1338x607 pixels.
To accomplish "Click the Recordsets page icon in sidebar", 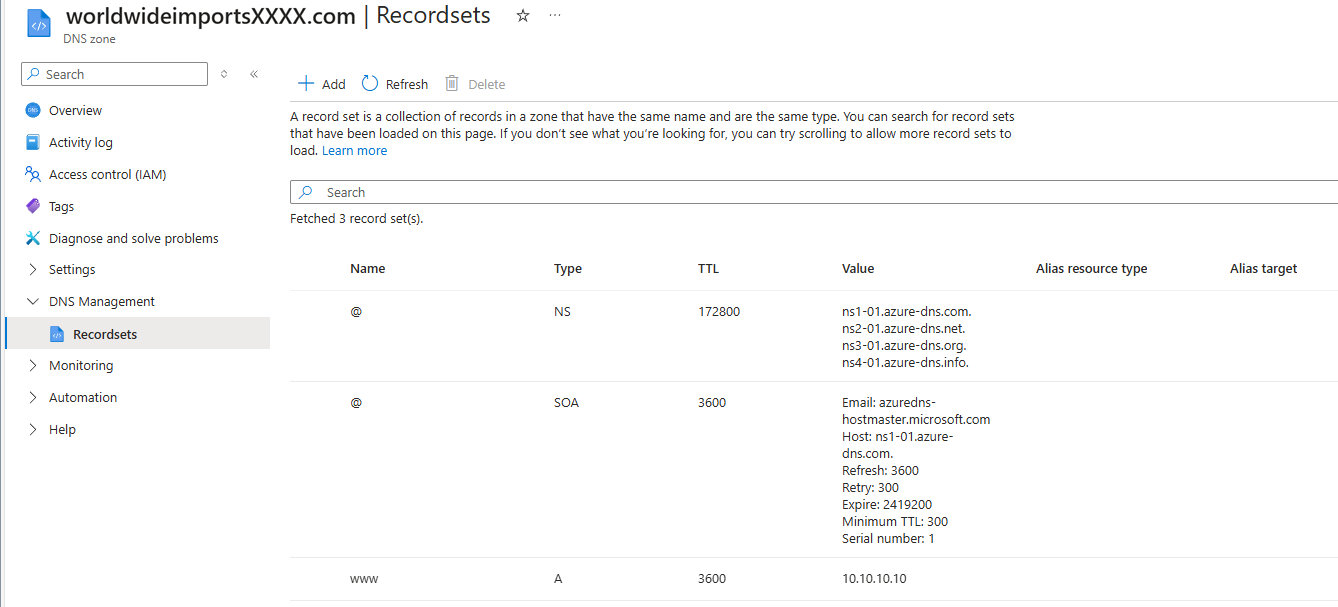I will tap(57, 334).
